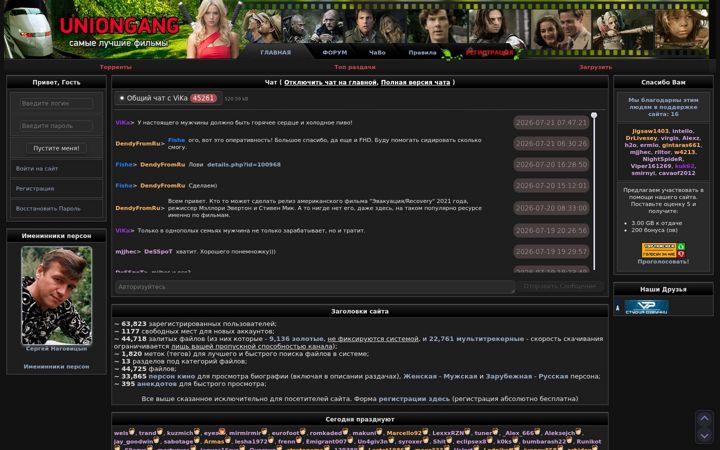Click the регистрации здесь link

pyautogui.click(x=414, y=399)
